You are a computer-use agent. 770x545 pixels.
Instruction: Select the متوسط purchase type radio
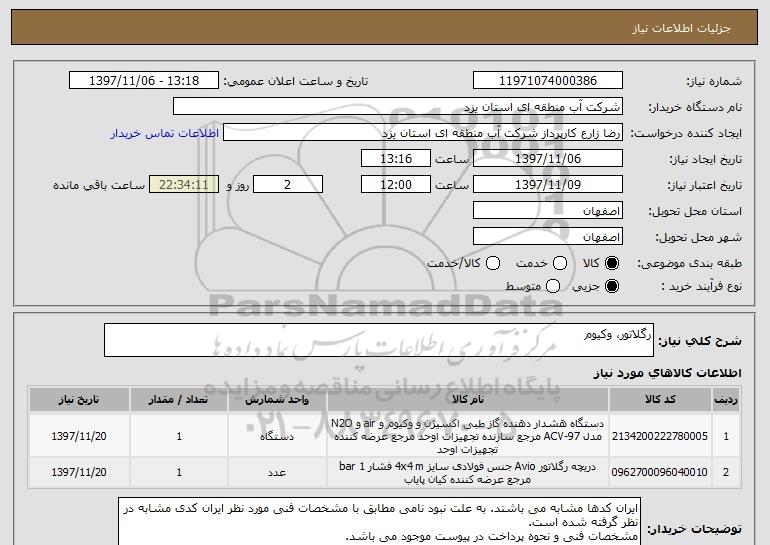(x=553, y=286)
